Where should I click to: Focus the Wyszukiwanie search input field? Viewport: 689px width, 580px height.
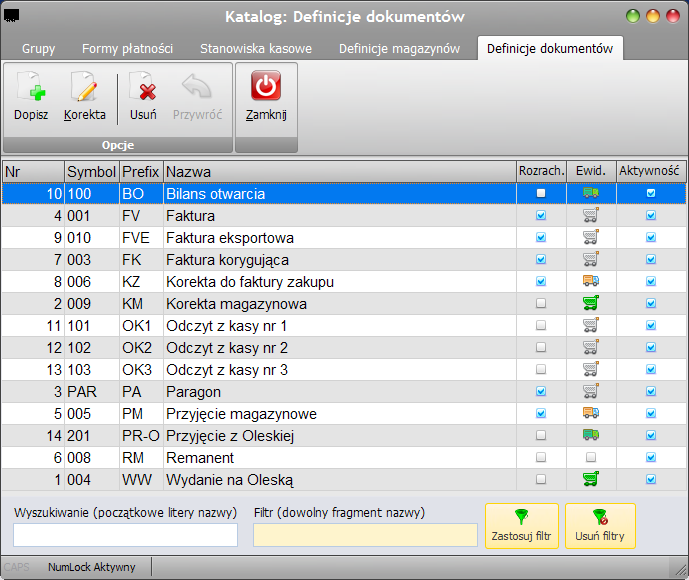[125, 535]
